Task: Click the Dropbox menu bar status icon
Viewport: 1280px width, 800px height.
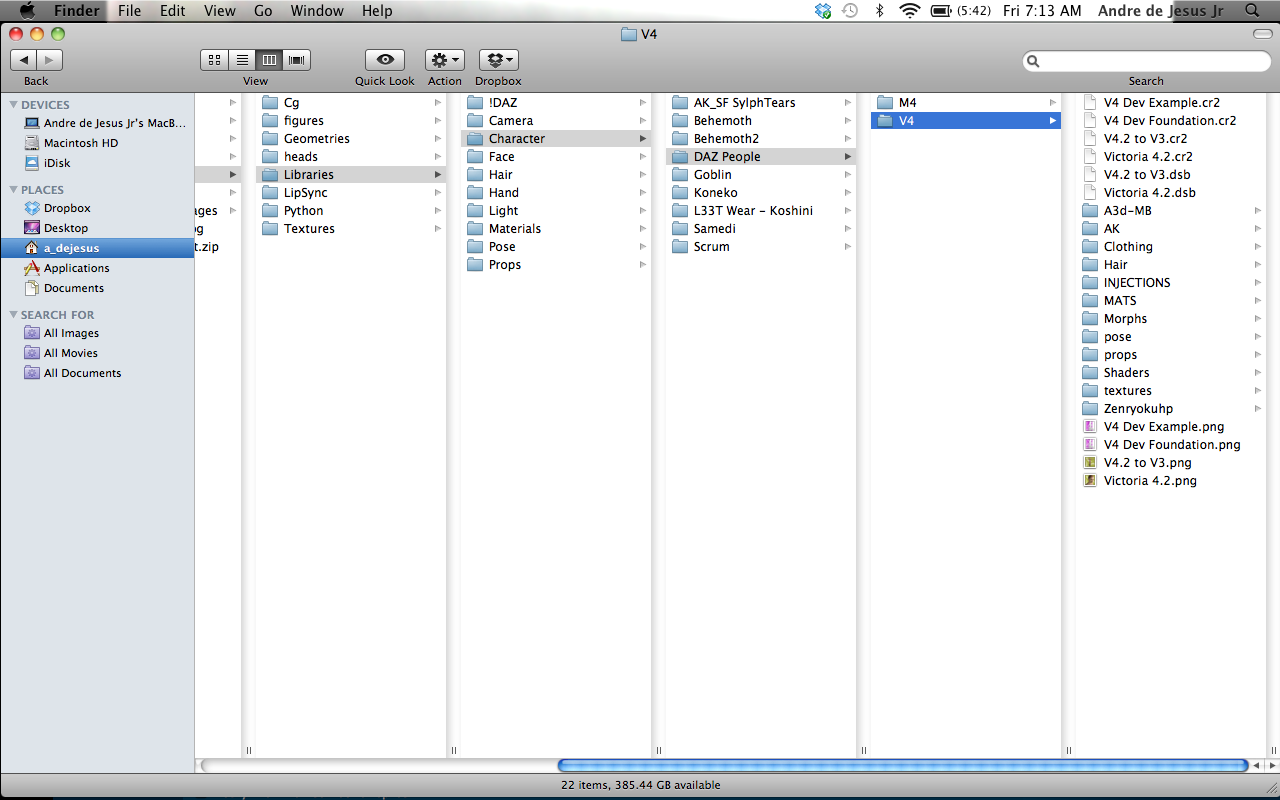Action: [823, 11]
